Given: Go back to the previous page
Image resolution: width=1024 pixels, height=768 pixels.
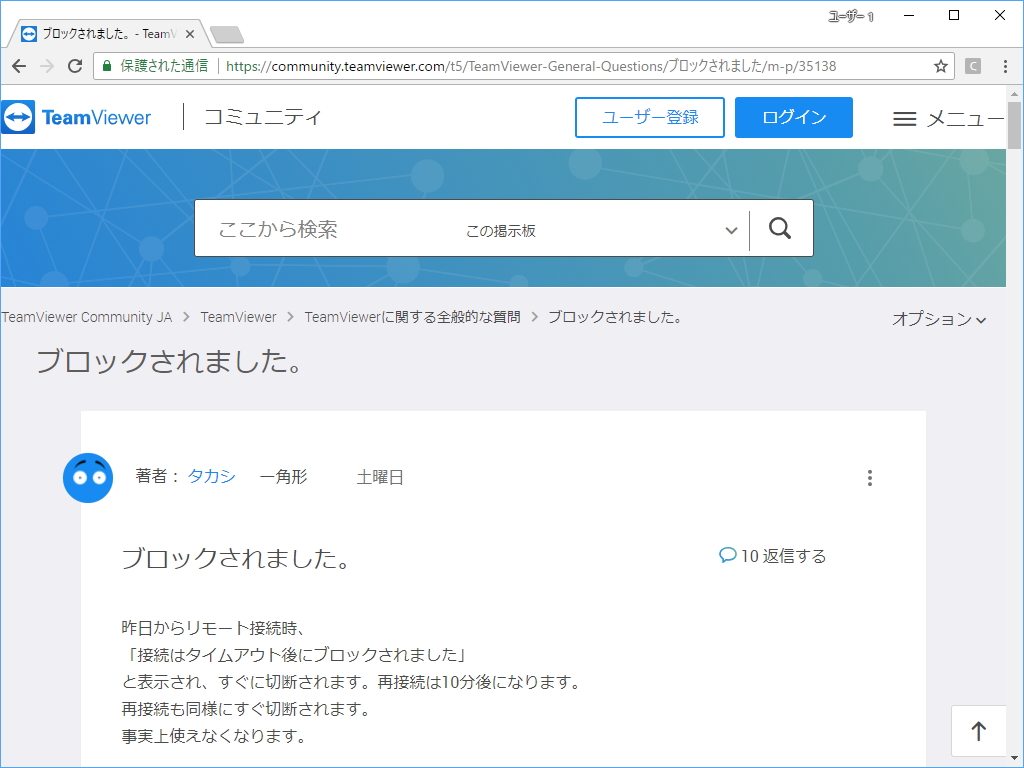Looking at the screenshot, I should pos(18,66).
